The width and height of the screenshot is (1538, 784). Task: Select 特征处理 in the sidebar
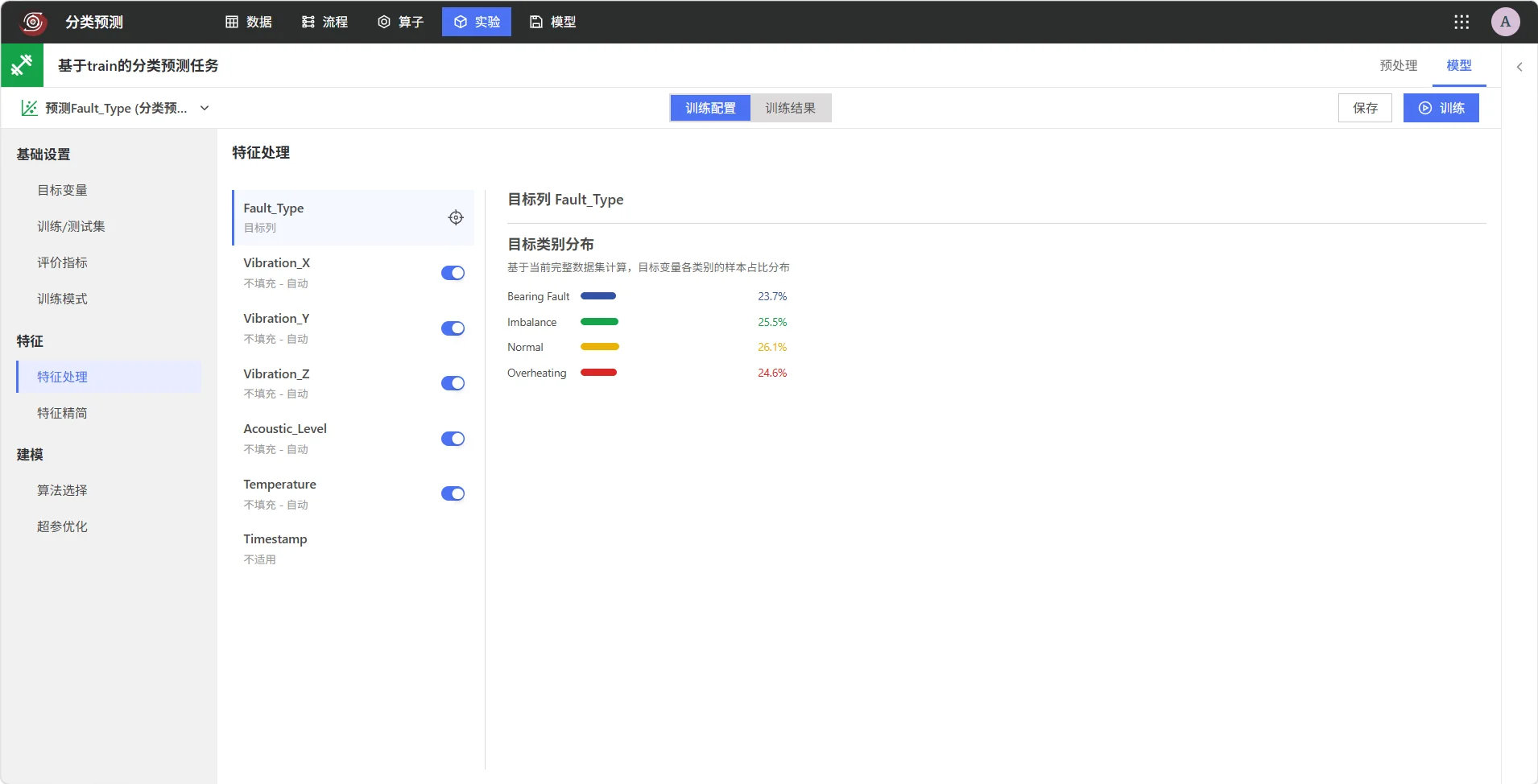pyautogui.click(x=109, y=377)
